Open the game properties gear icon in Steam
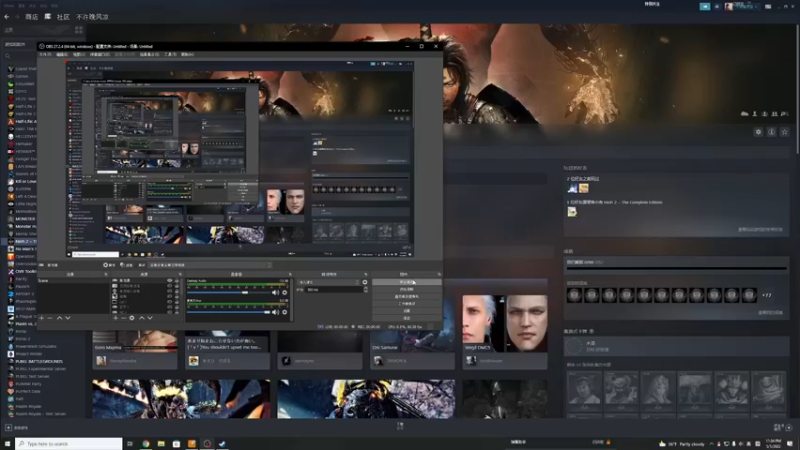The height and width of the screenshot is (450, 800). (758, 132)
